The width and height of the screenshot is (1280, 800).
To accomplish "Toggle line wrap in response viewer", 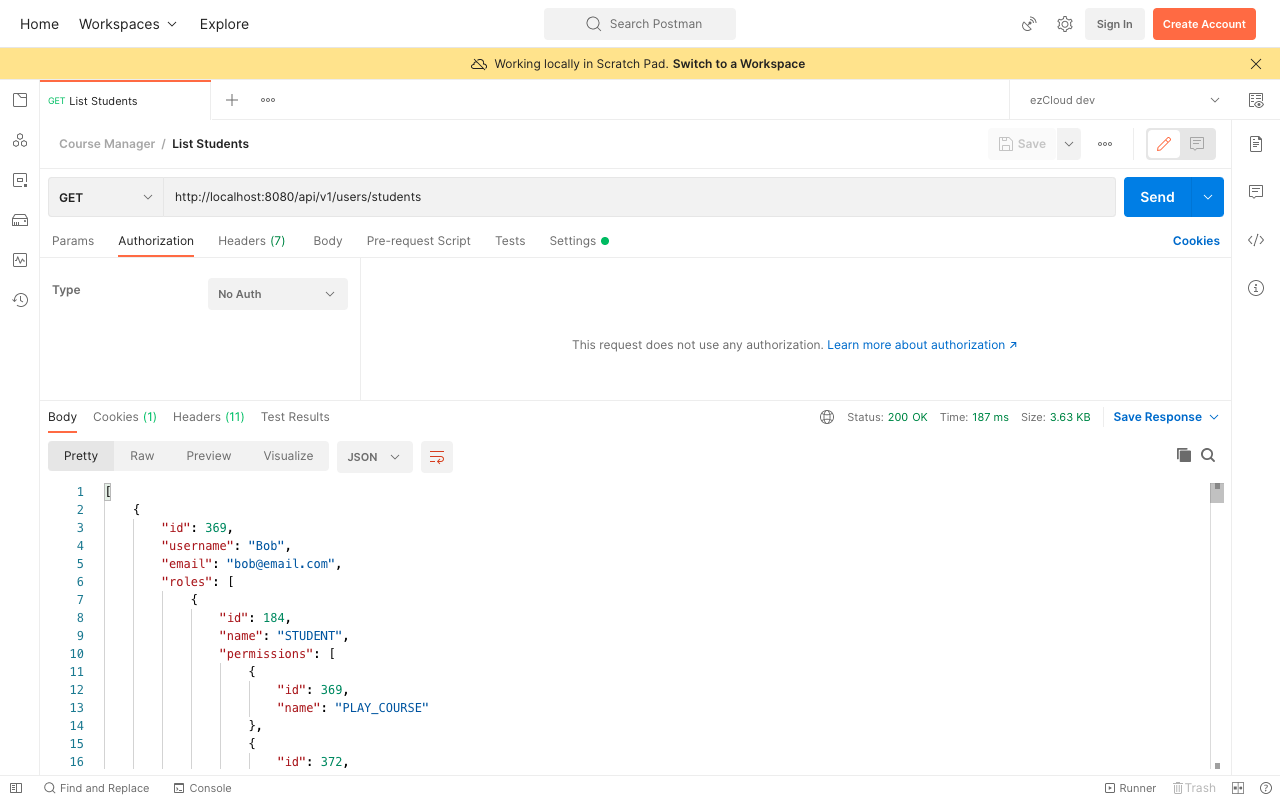I will [437, 457].
